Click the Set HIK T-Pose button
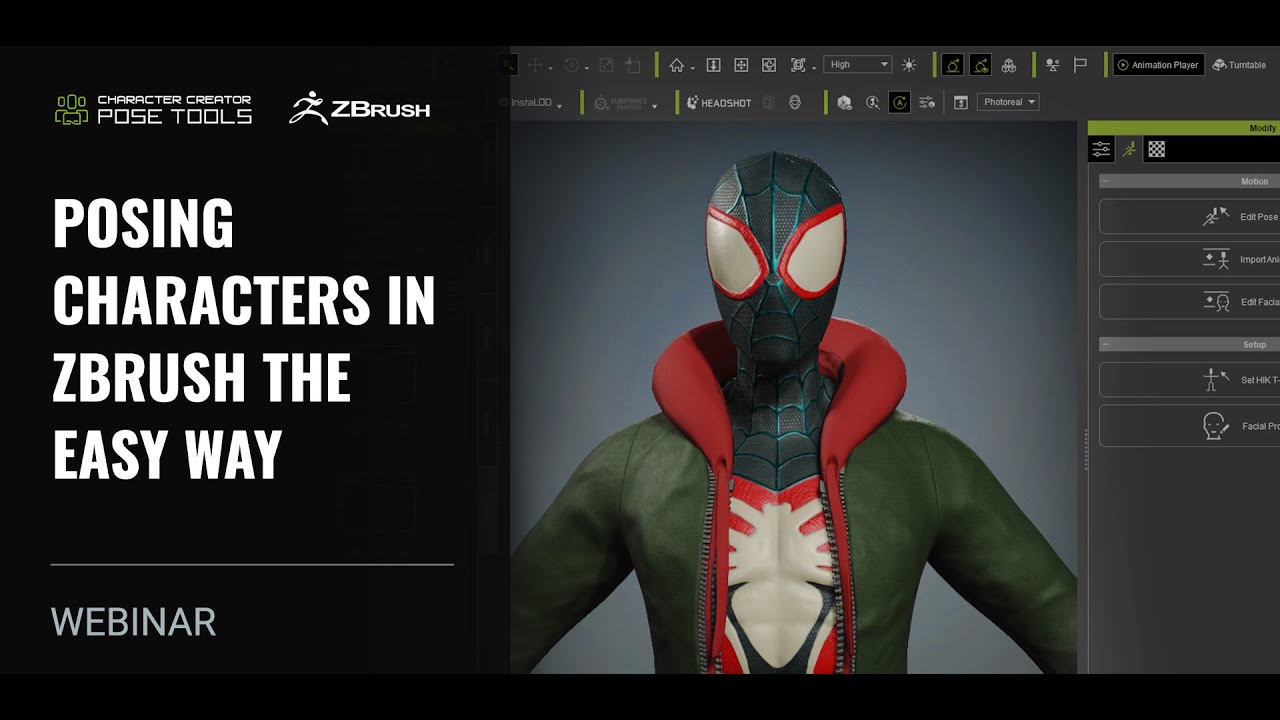The image size is (1280, 720). coord(1190,380)
